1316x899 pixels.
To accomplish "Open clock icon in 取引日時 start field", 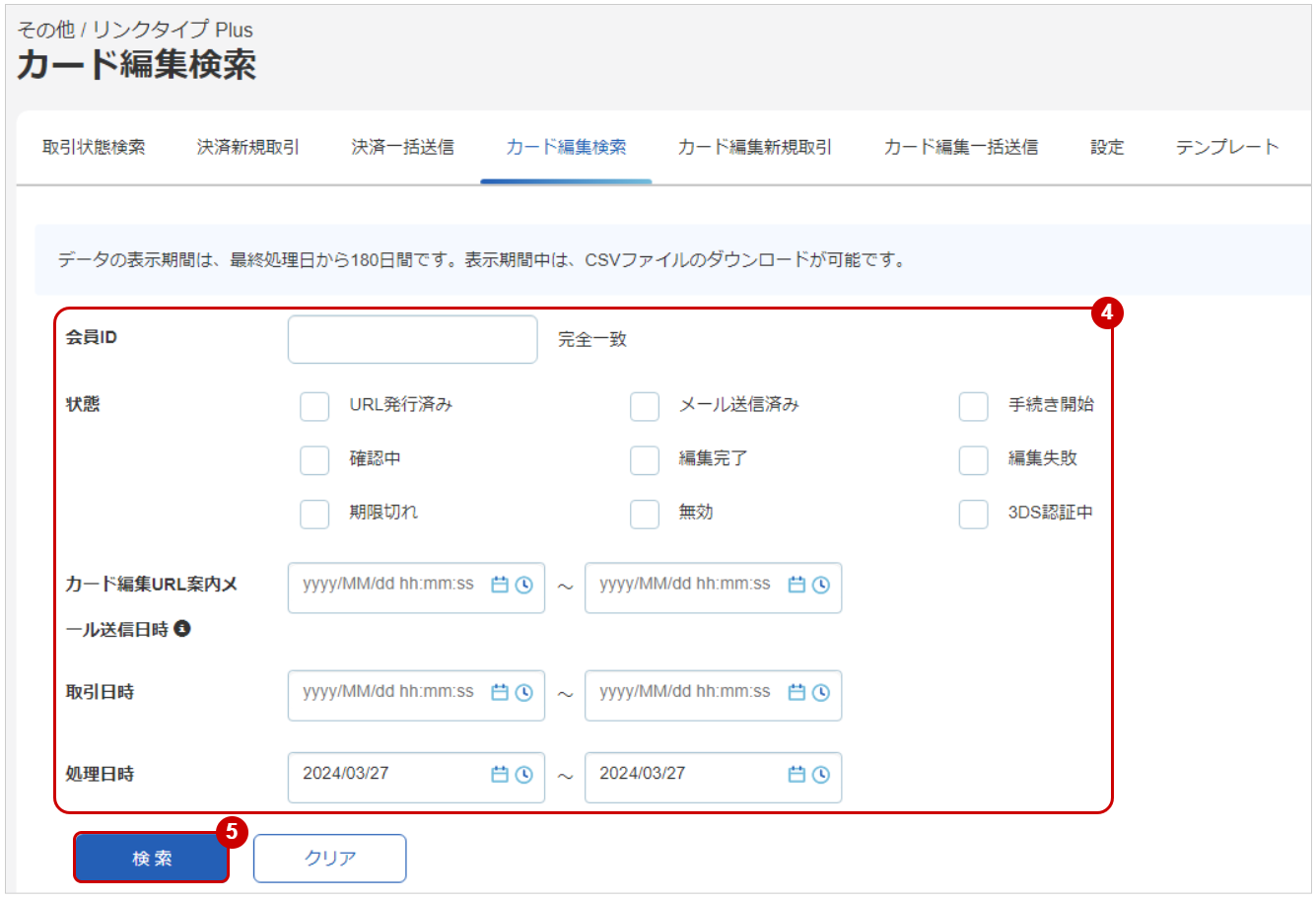I will pos(524,693).
